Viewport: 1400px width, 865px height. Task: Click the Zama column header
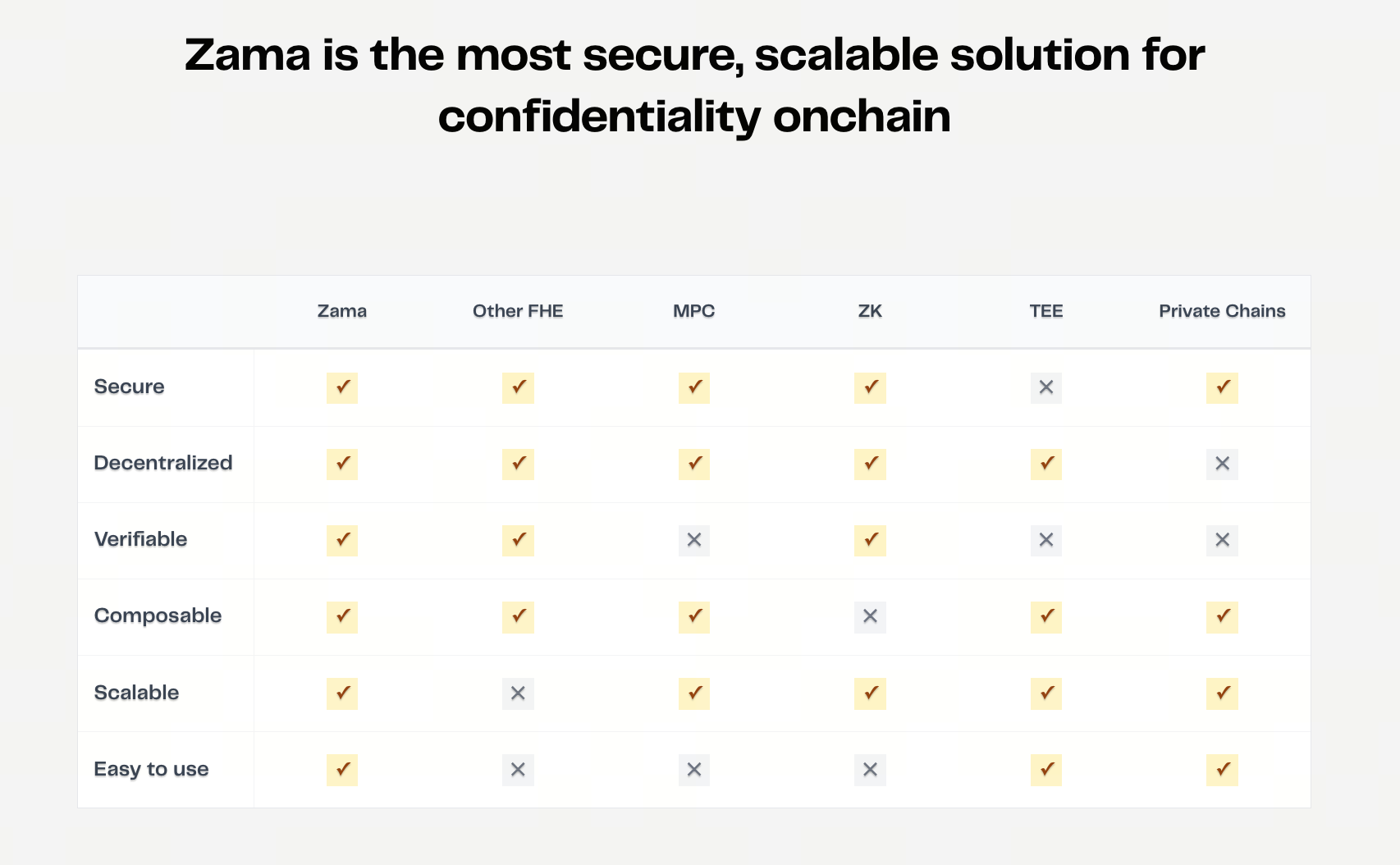[x=342, y=311]
